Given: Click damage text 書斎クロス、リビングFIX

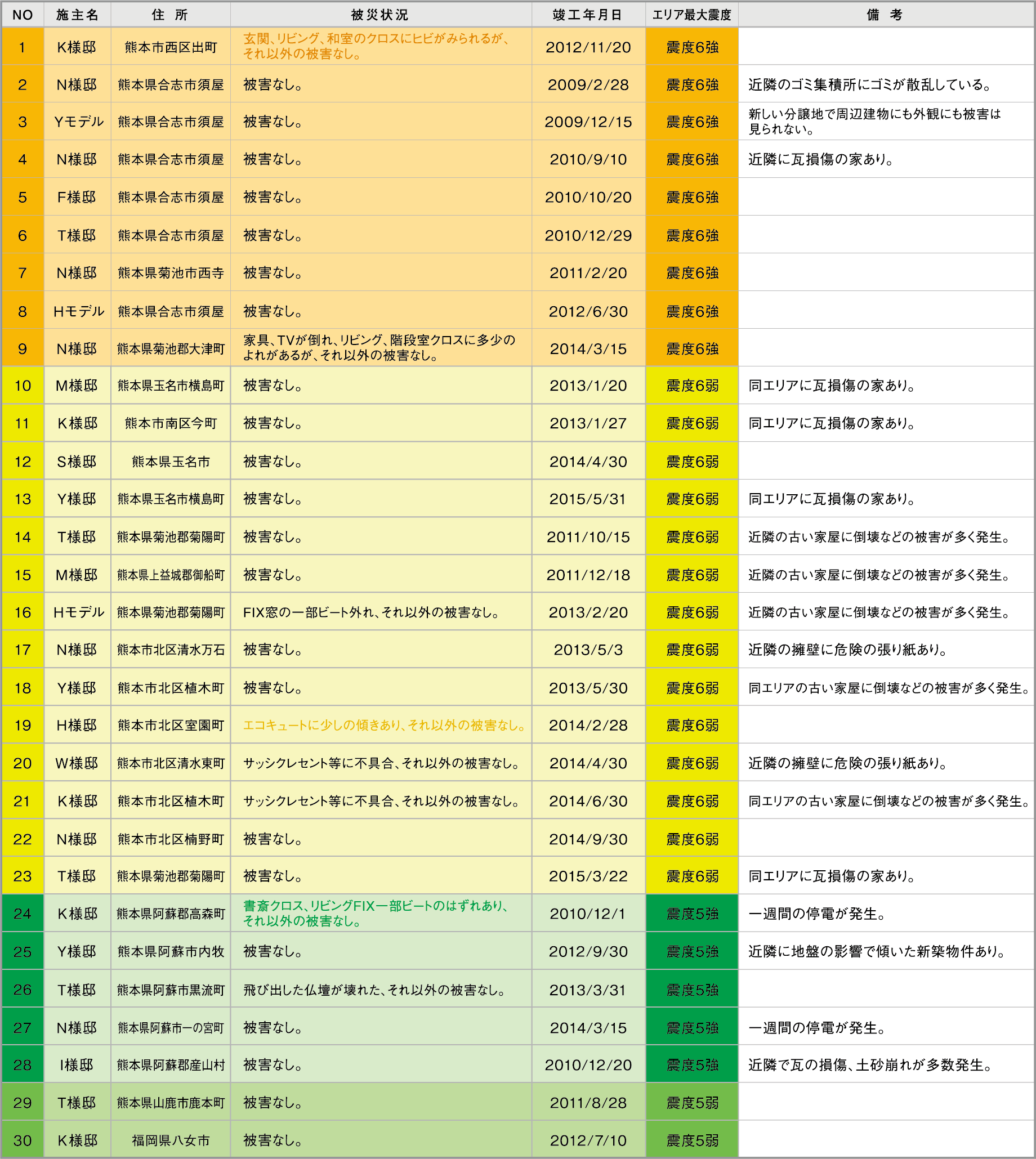Looking at the screenshot, I should pos(376,913).
